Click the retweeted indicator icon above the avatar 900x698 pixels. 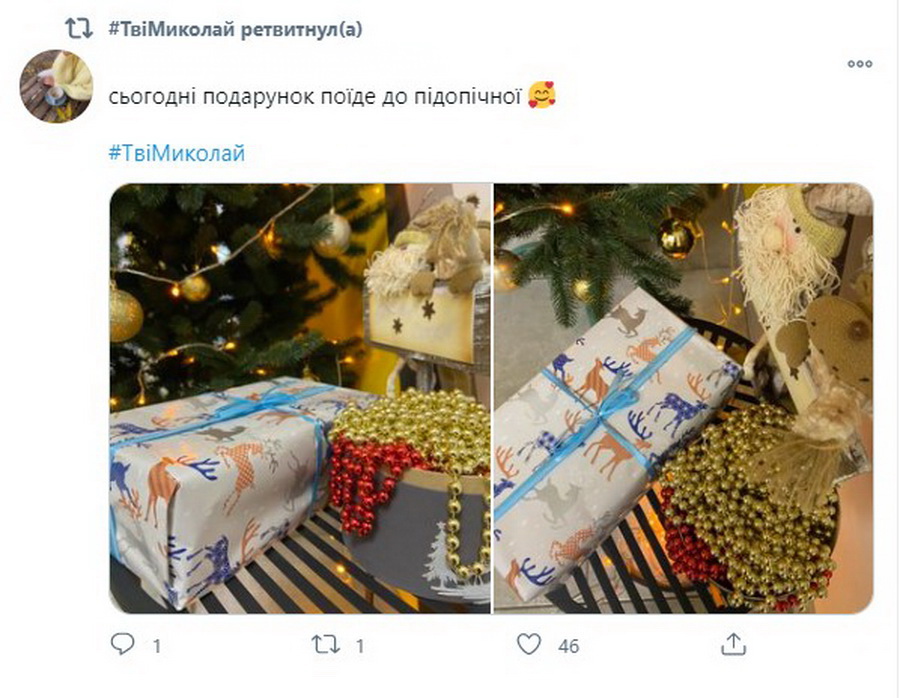point(79,28)
